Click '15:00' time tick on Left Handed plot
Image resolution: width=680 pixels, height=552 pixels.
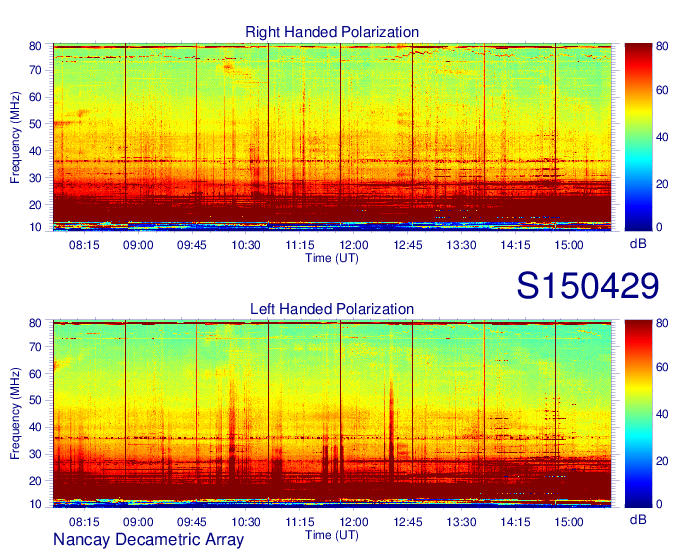coord(569,522)
